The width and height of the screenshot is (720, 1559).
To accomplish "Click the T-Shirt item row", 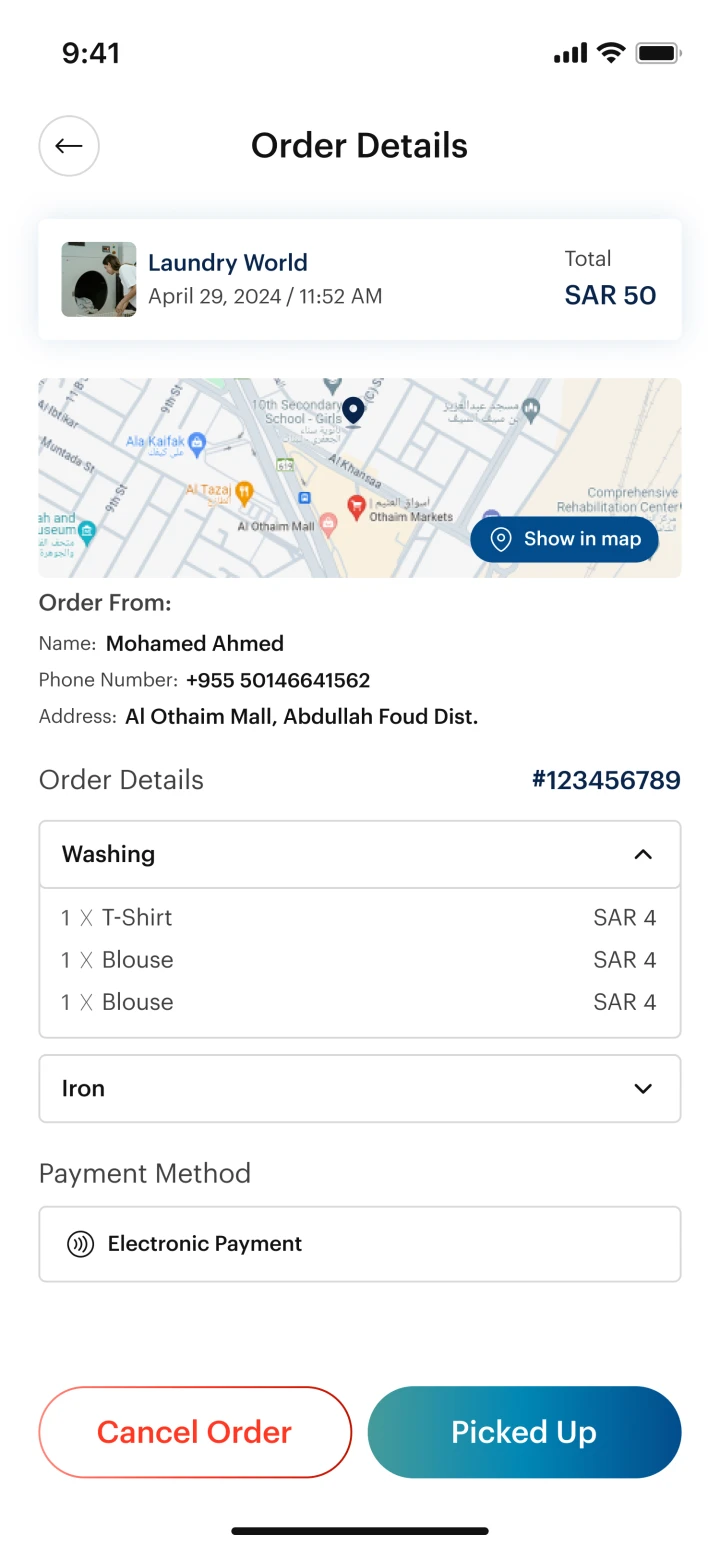I will coord(358,917).
